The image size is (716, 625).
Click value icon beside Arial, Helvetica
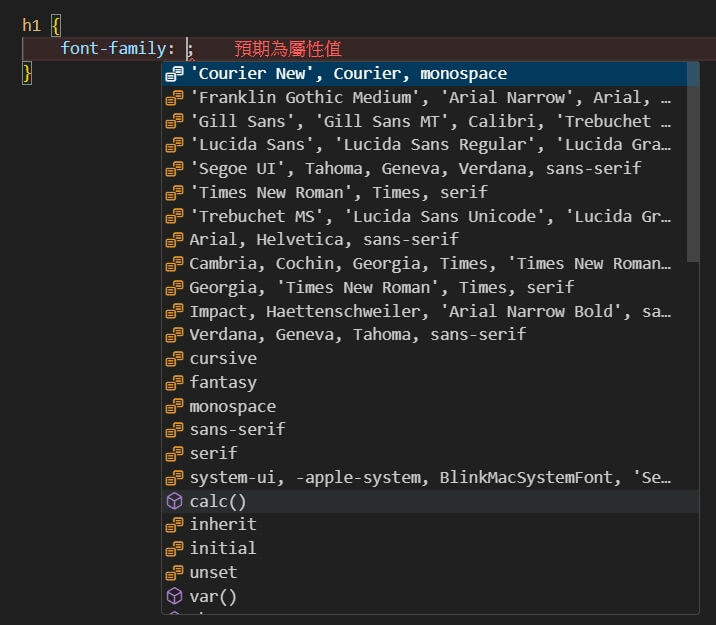[x=174, y=240]
